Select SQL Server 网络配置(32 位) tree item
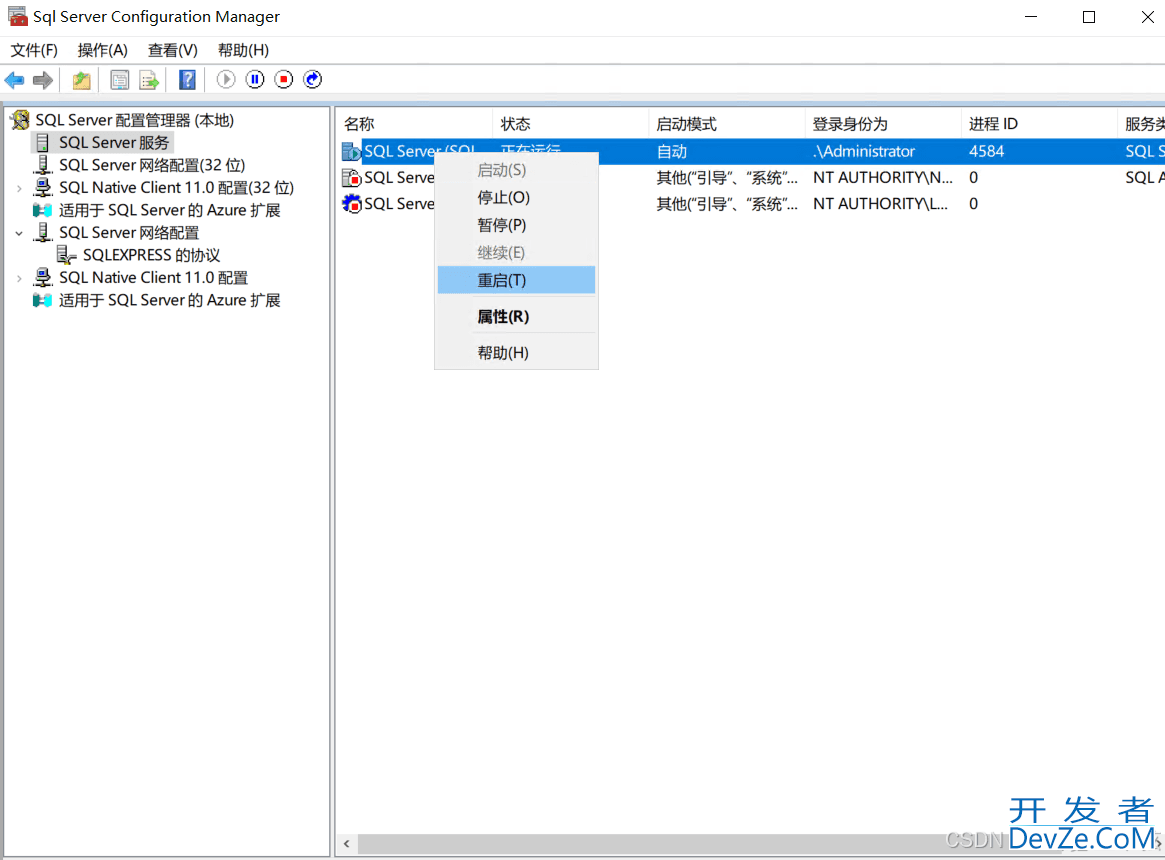 (x=152, y=165)
